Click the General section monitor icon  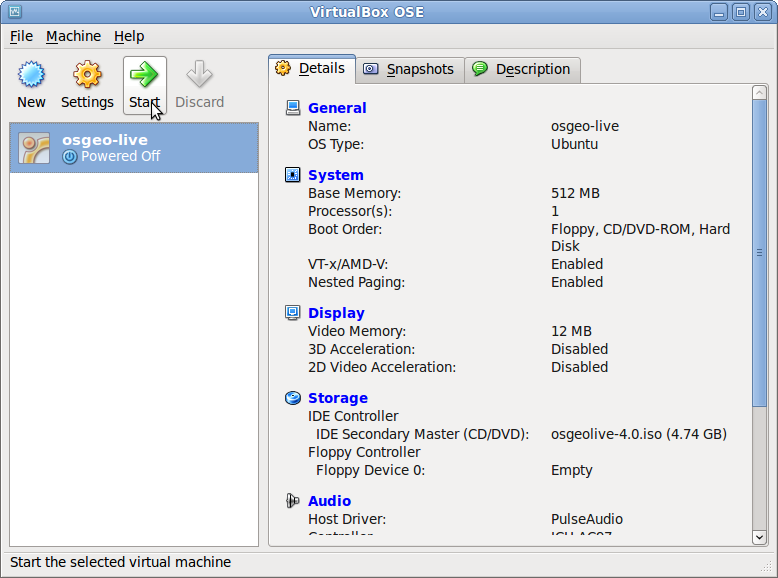[x=293, y=108]
